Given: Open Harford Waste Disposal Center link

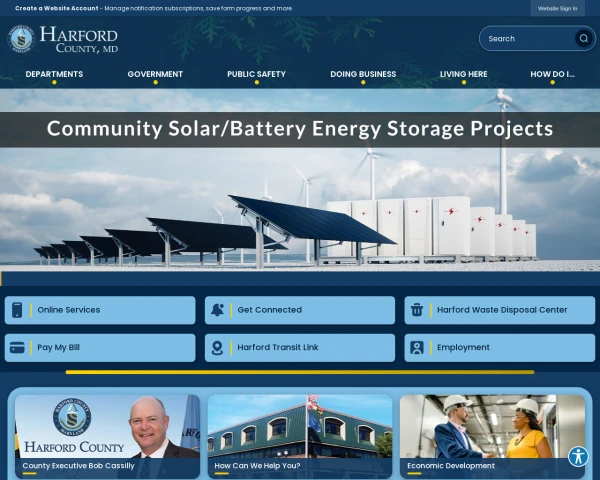Looking at the screenshot, I should (x=502, y=310).
